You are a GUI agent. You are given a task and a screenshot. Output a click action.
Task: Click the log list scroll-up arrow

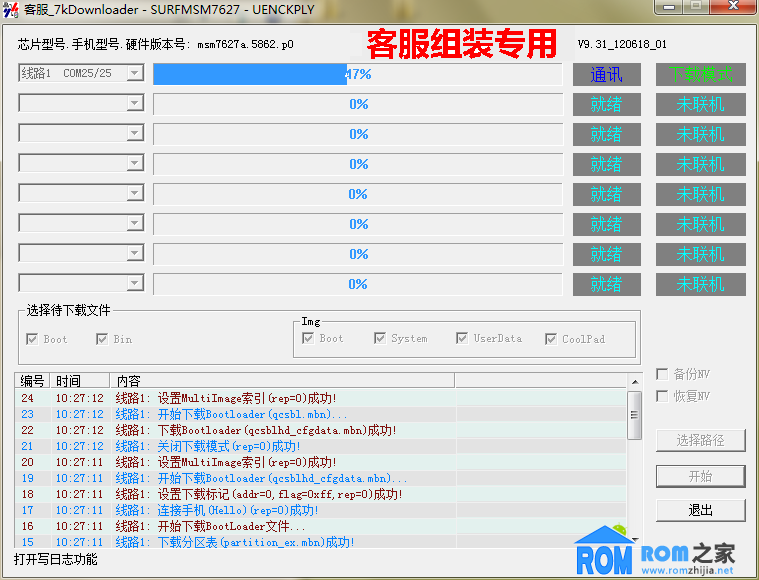635,382
